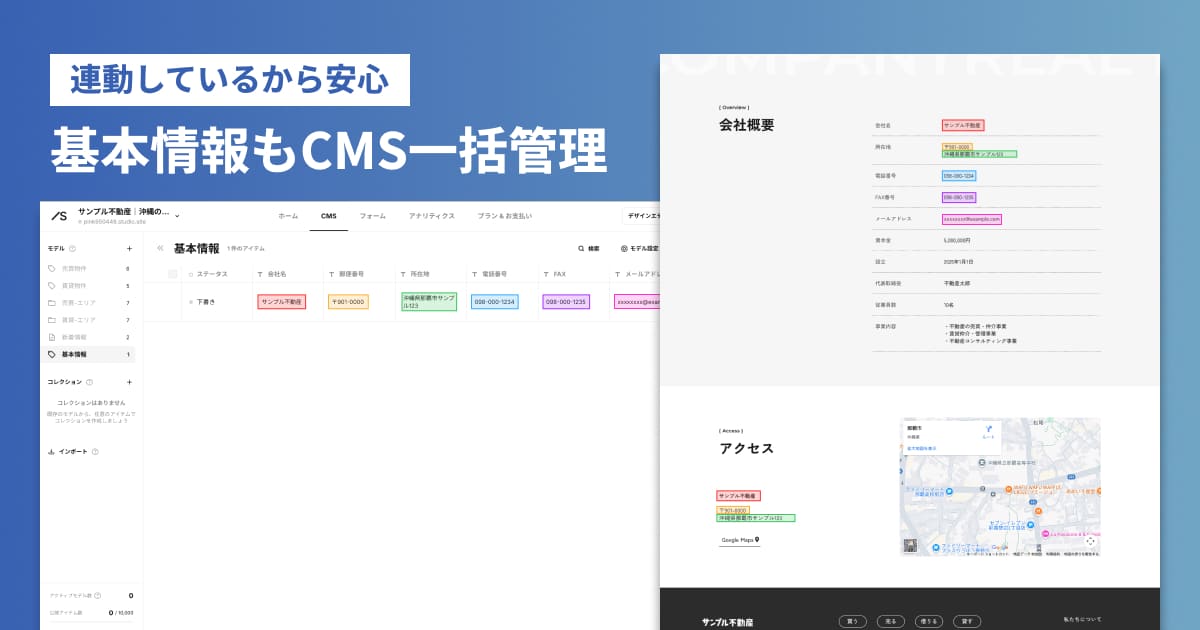Image resolution: width=1200 pixels, height=630 pixels.
Task: Collapse the 基本情報 list with the double chevron
Action: click(x=160, y=247)
